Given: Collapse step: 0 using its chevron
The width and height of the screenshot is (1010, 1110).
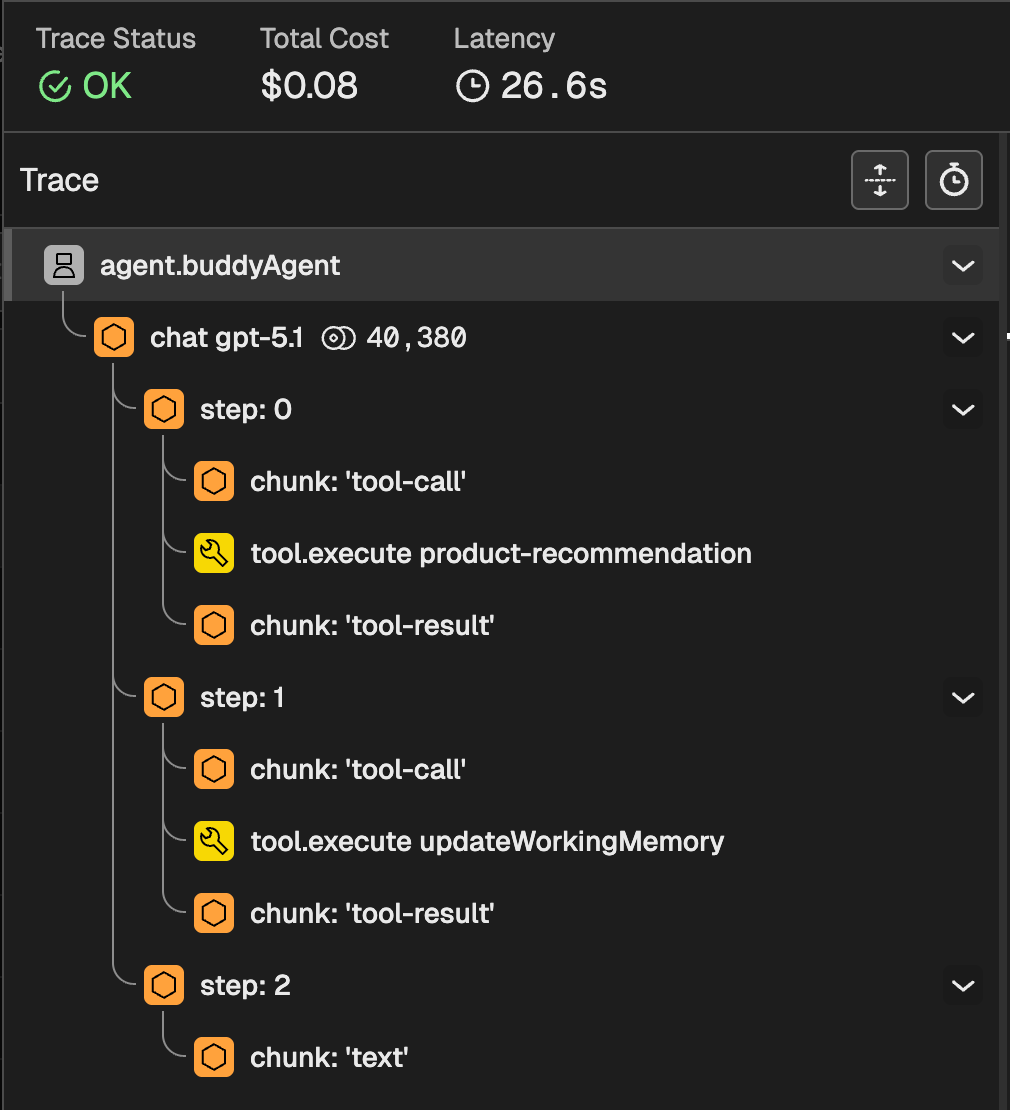Looking at the screenshot, I should 963,410.
